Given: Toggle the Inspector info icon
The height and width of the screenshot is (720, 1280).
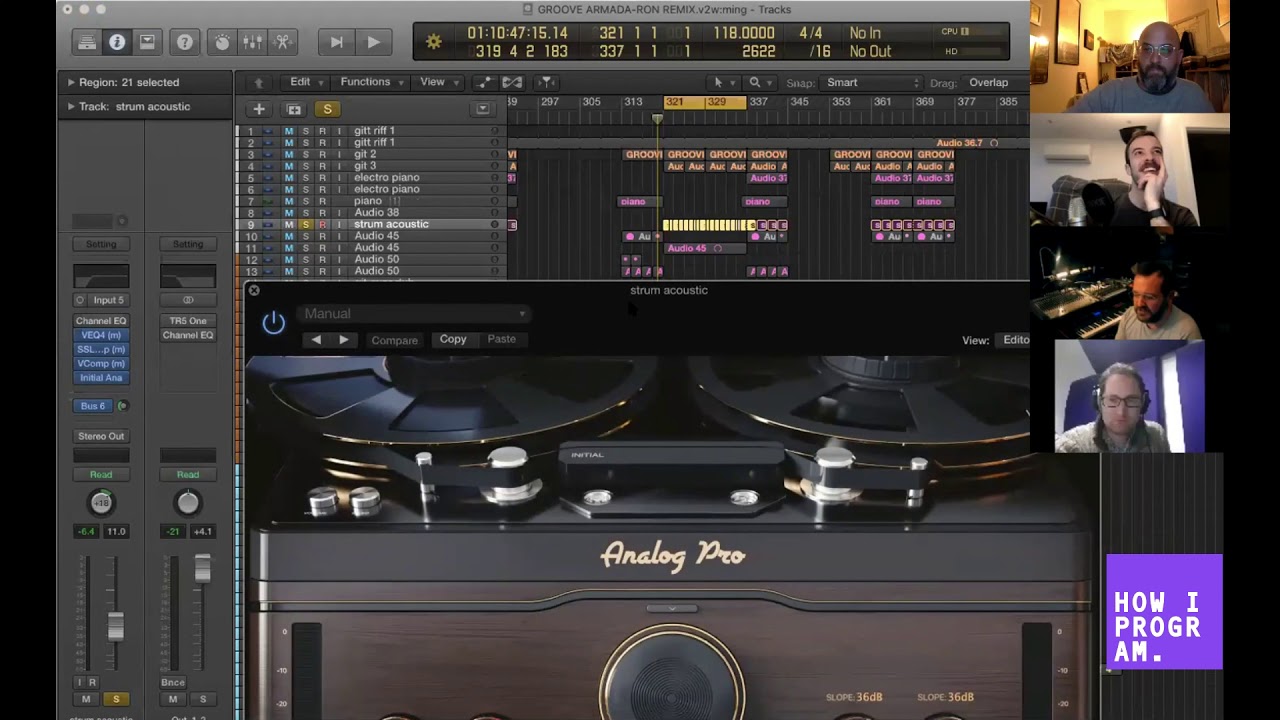Looking at the screenshot, I should [x=117, y=42].
